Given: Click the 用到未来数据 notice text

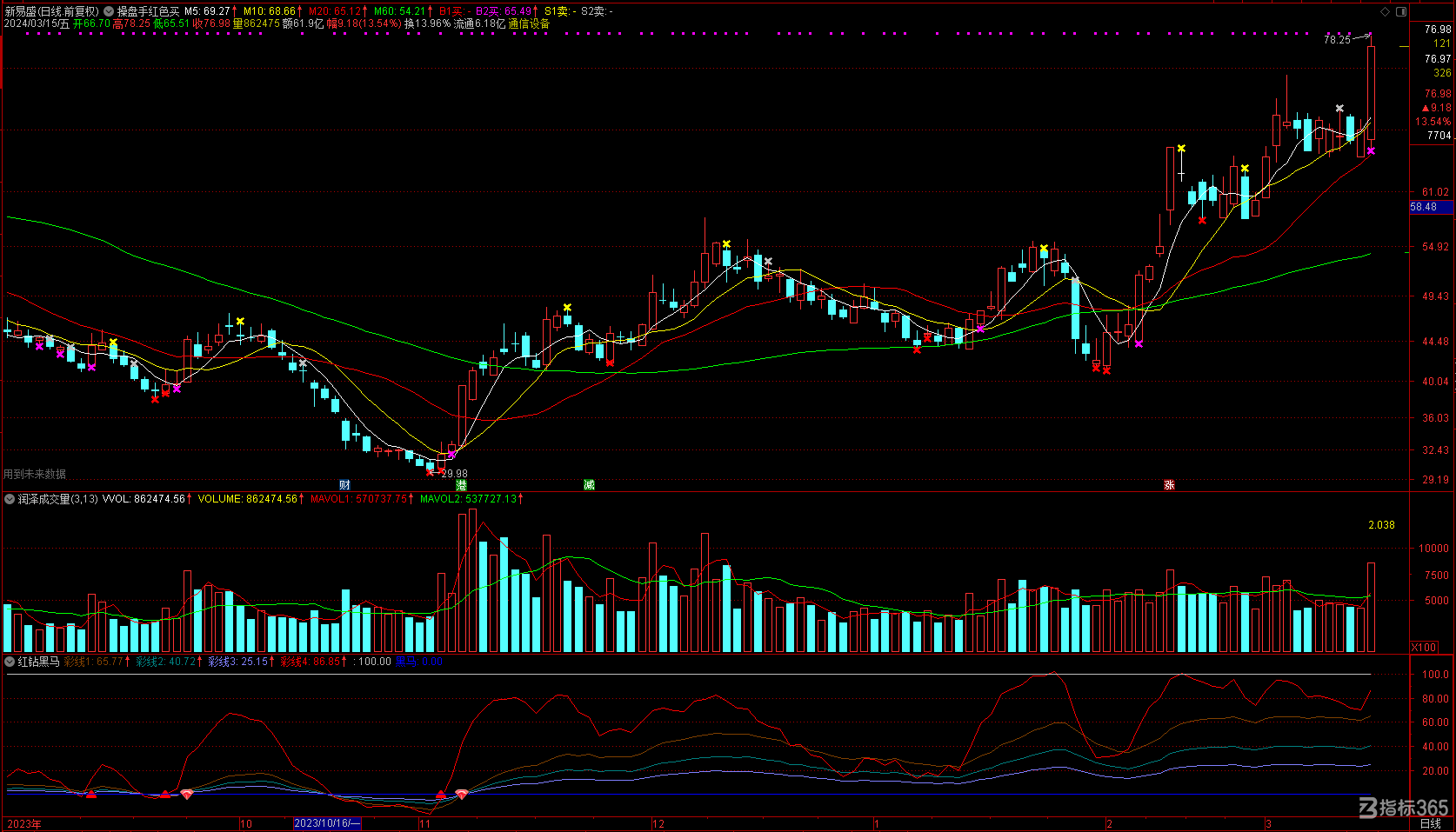Looking at the screenshot, I should click(x=35, y=474).
